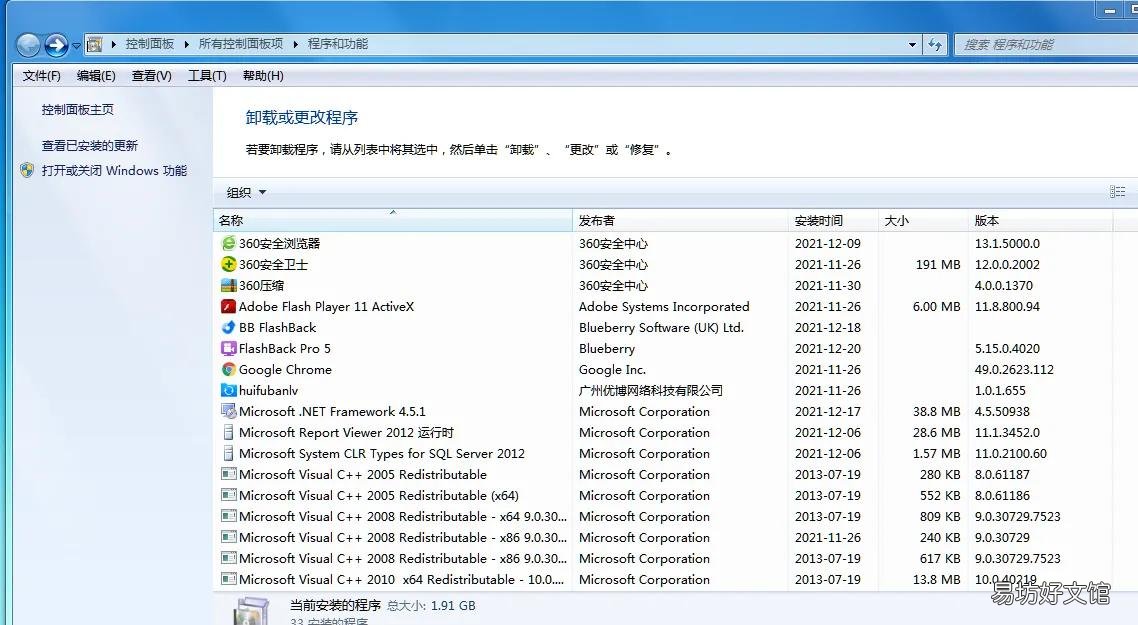Open the 编辑(E) menu

(97, 75)
